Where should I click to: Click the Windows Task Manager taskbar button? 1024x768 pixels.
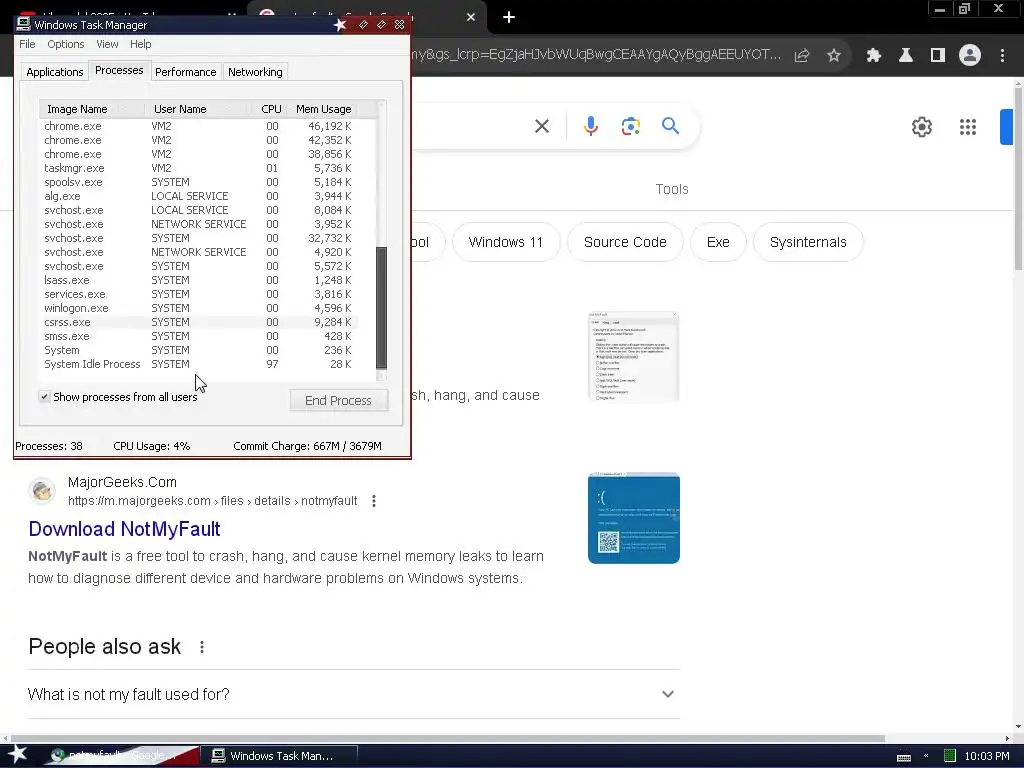coord(279,756)
